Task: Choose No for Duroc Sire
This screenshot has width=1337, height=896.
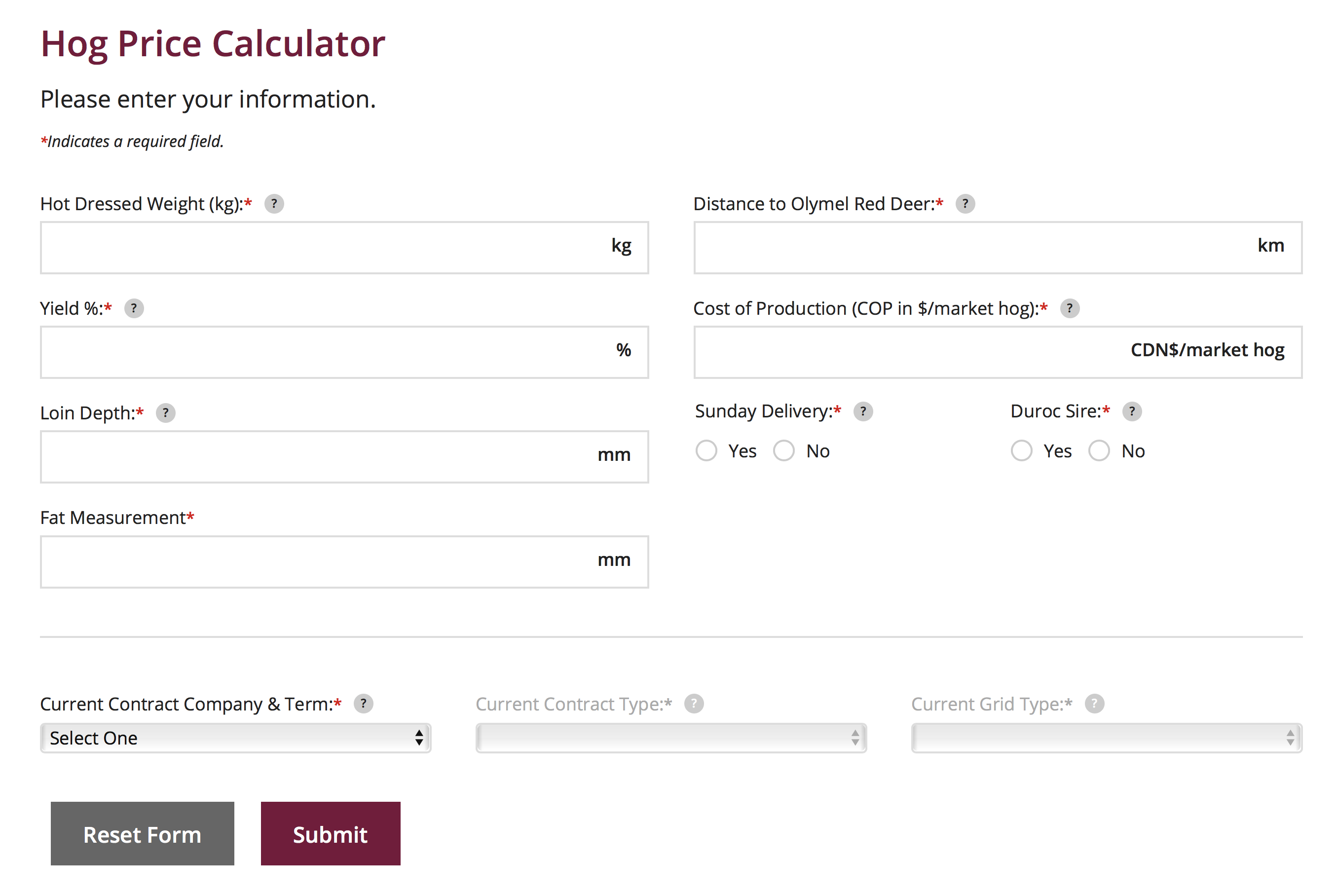Action: point(1099,451)
